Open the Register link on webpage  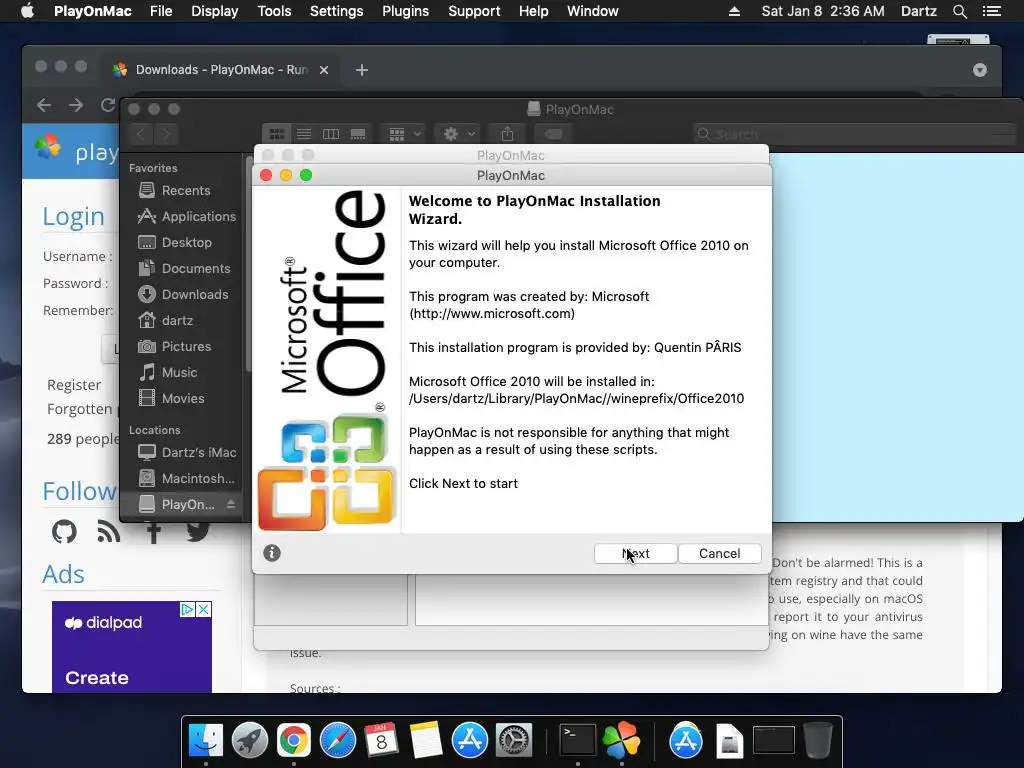(74, 385)
